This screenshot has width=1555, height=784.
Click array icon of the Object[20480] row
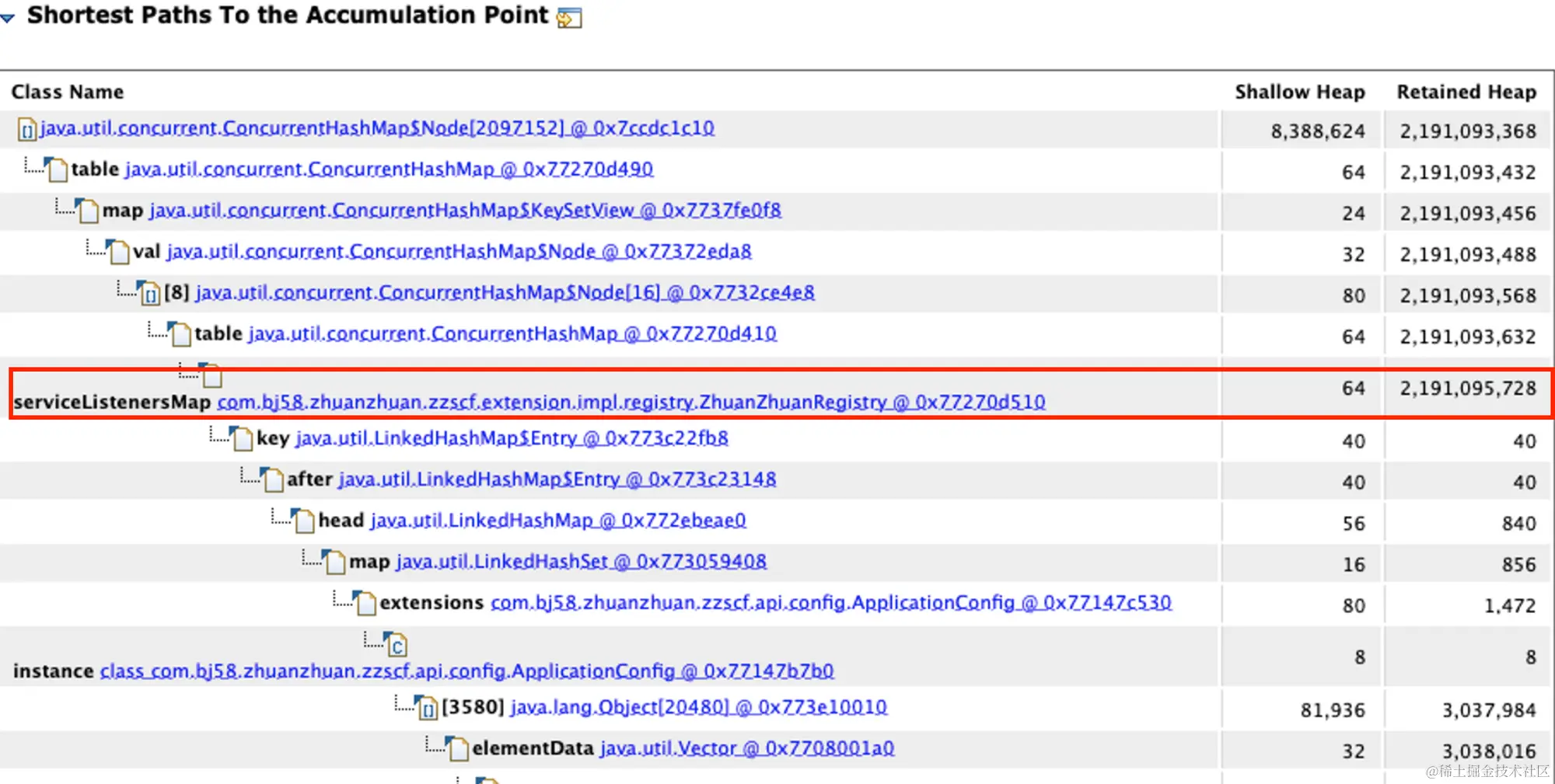(427, 709)
